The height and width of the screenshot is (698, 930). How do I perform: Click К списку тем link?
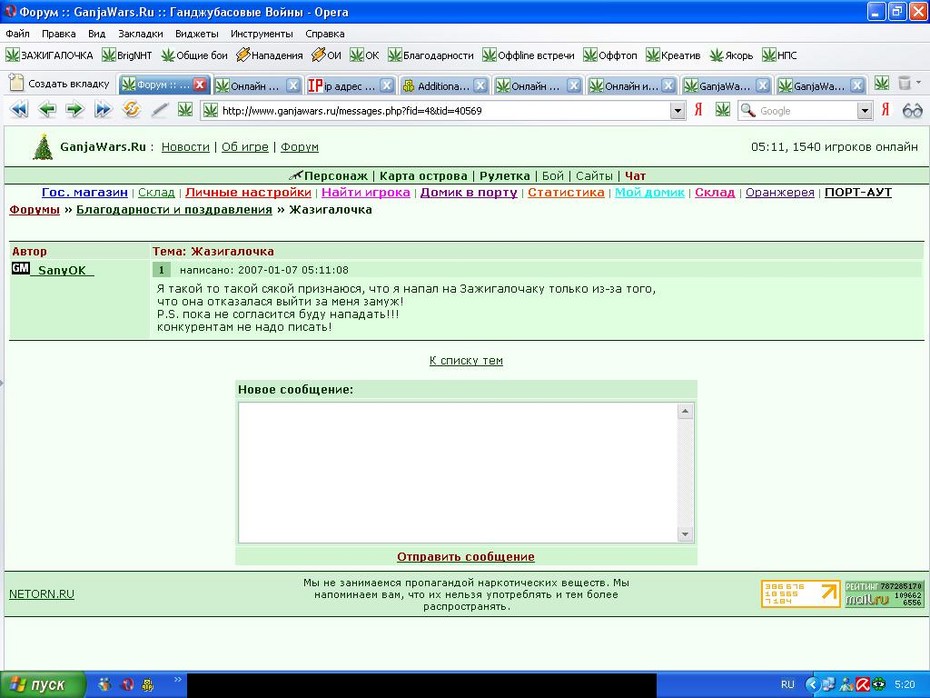point(466,361)
